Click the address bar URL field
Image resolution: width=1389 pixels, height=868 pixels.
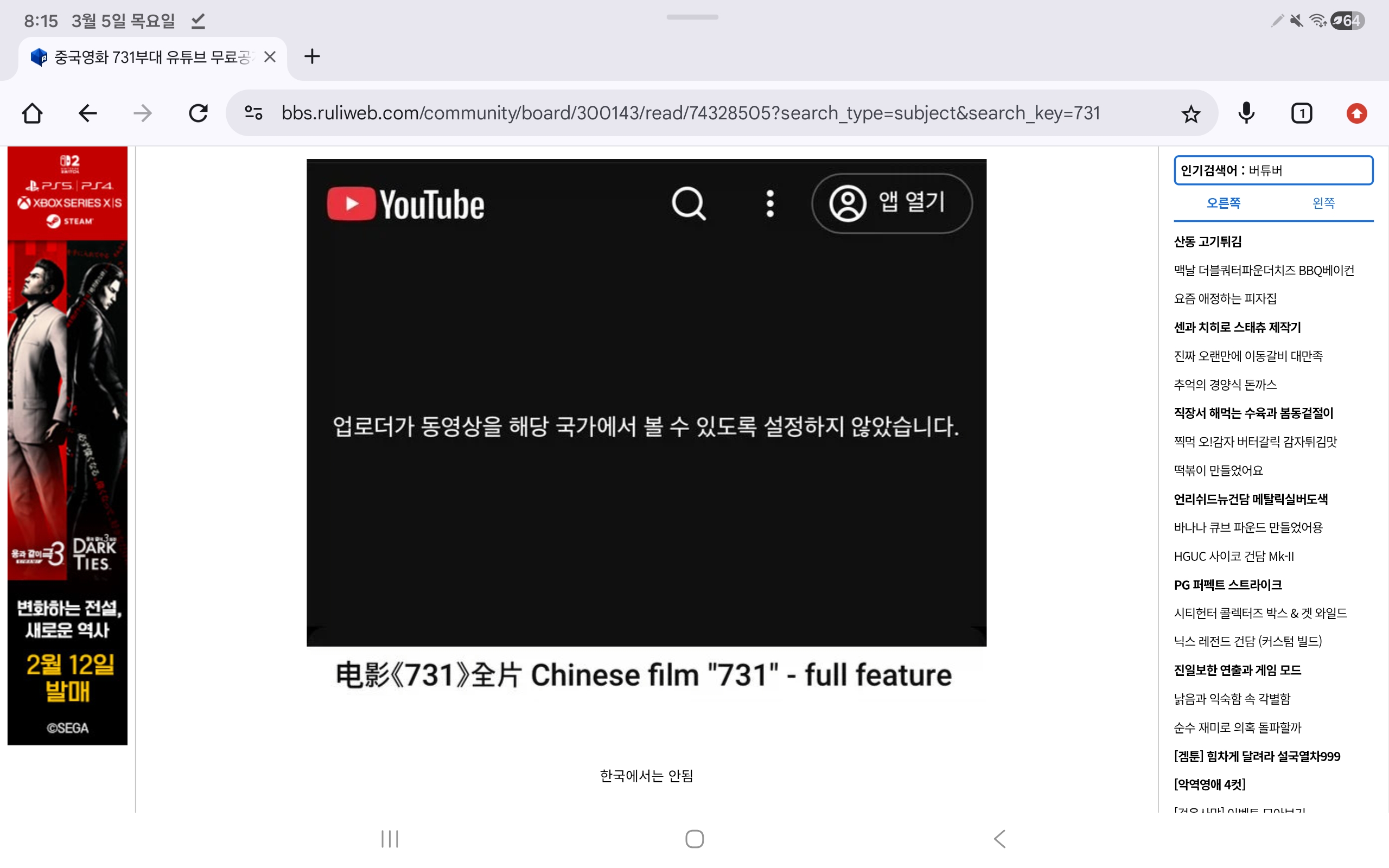689,113
